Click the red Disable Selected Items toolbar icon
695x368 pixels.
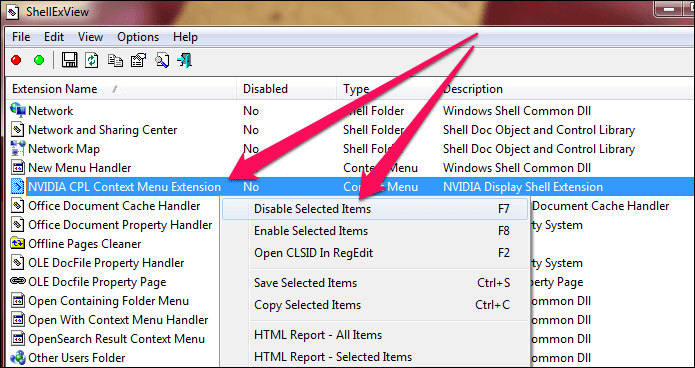[x=16, y=60]
